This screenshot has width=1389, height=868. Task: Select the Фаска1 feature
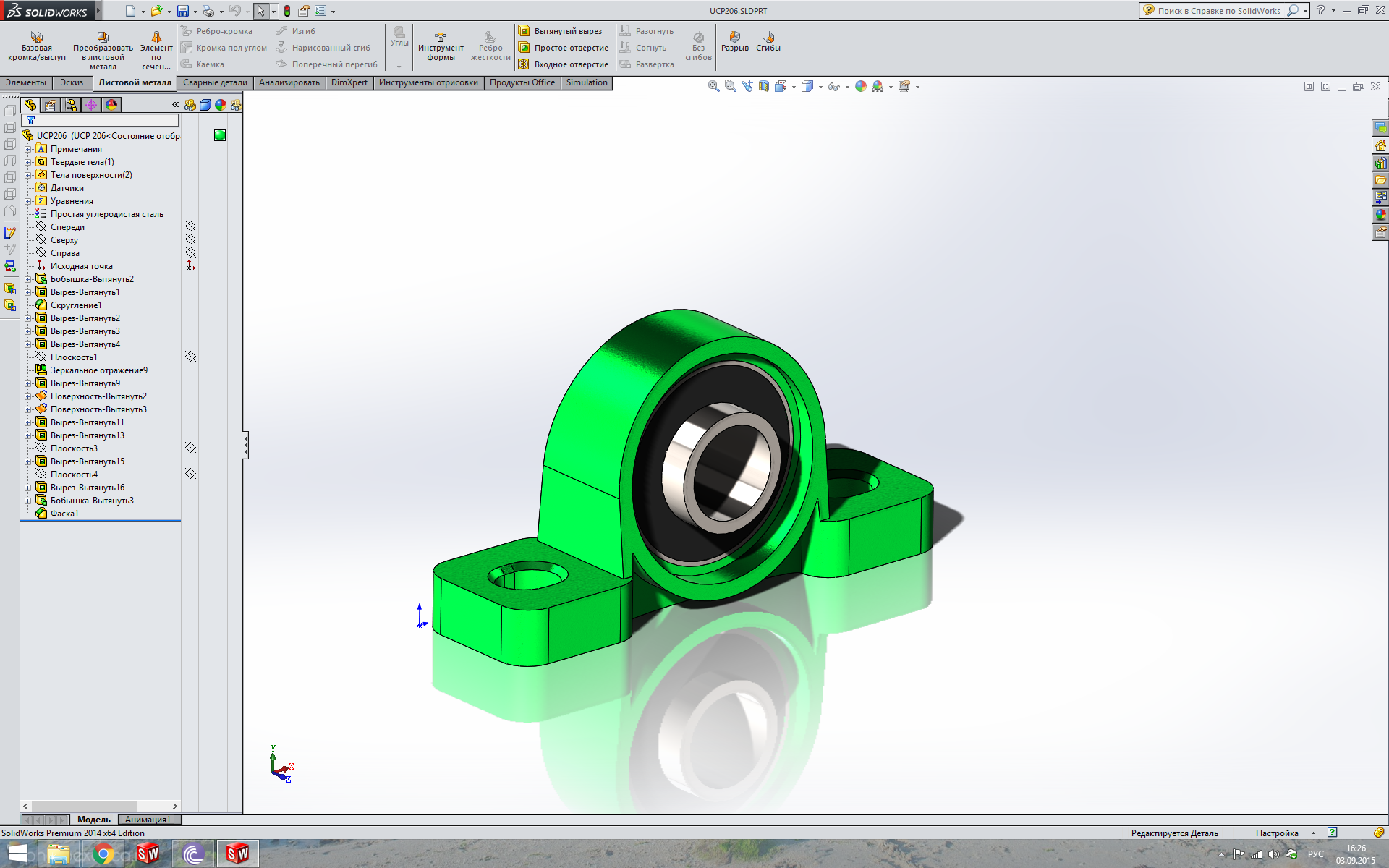coord(57,514)
